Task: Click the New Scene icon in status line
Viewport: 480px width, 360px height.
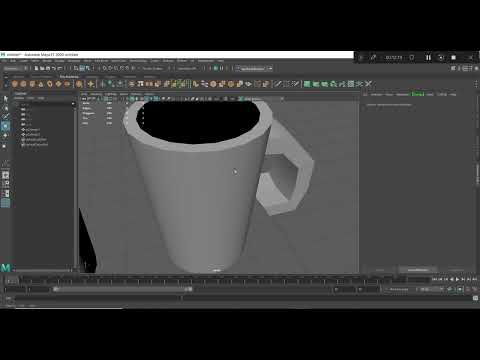Action: (x=36, y=68)
